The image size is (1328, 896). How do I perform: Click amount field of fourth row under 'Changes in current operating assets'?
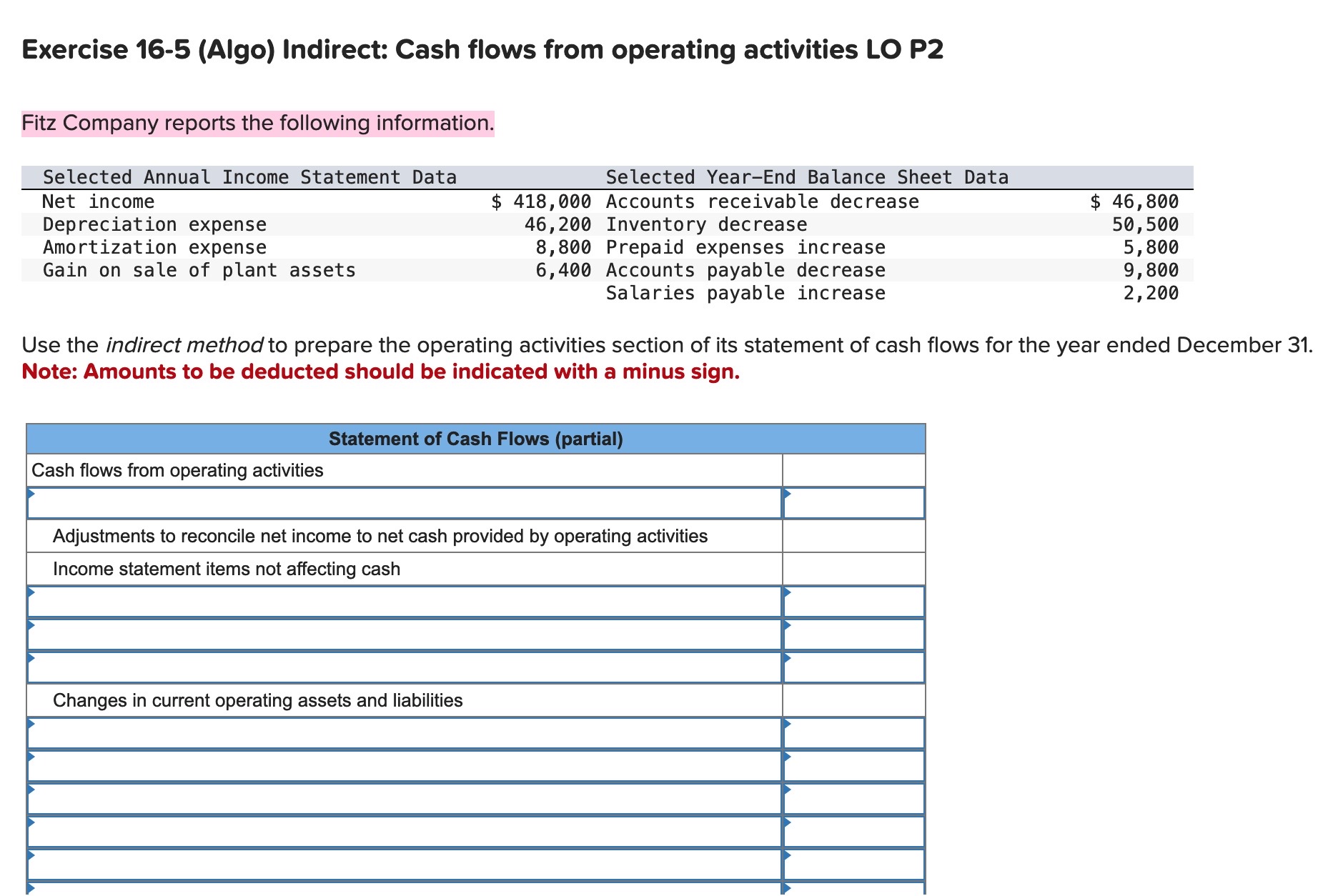(x=854, y=832)
